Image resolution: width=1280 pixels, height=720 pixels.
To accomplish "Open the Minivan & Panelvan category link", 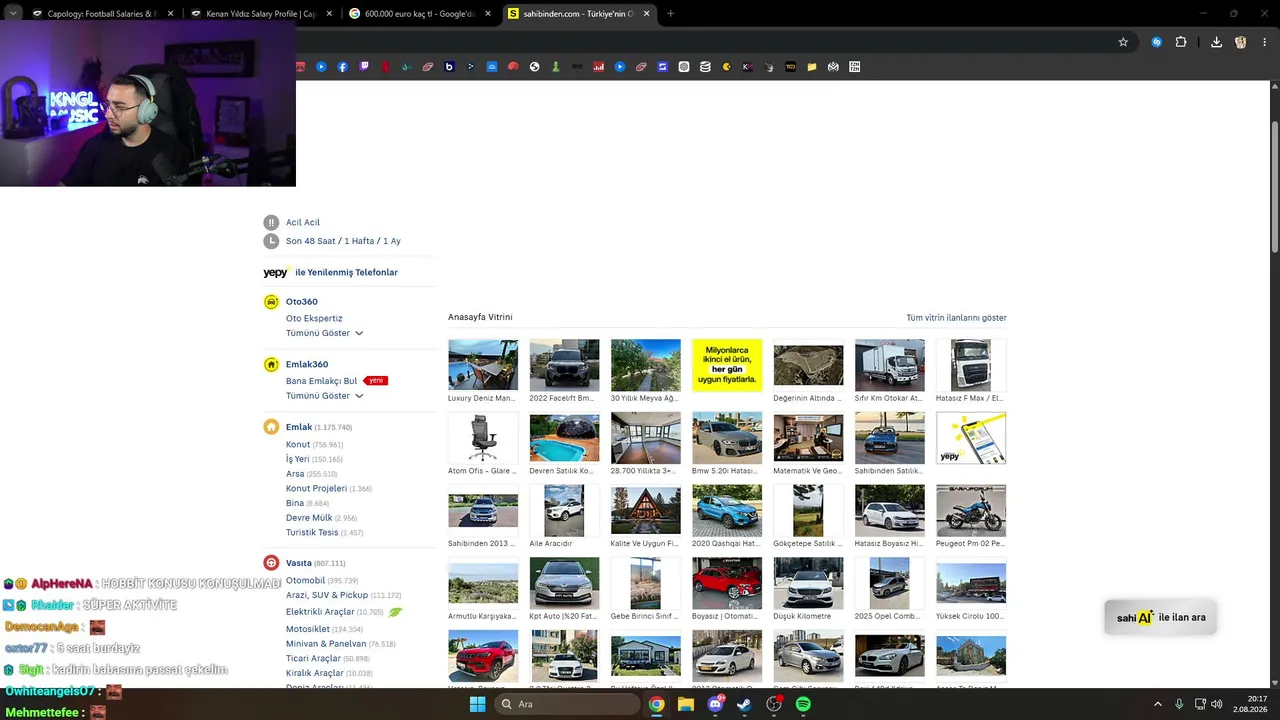I will 326,644.
